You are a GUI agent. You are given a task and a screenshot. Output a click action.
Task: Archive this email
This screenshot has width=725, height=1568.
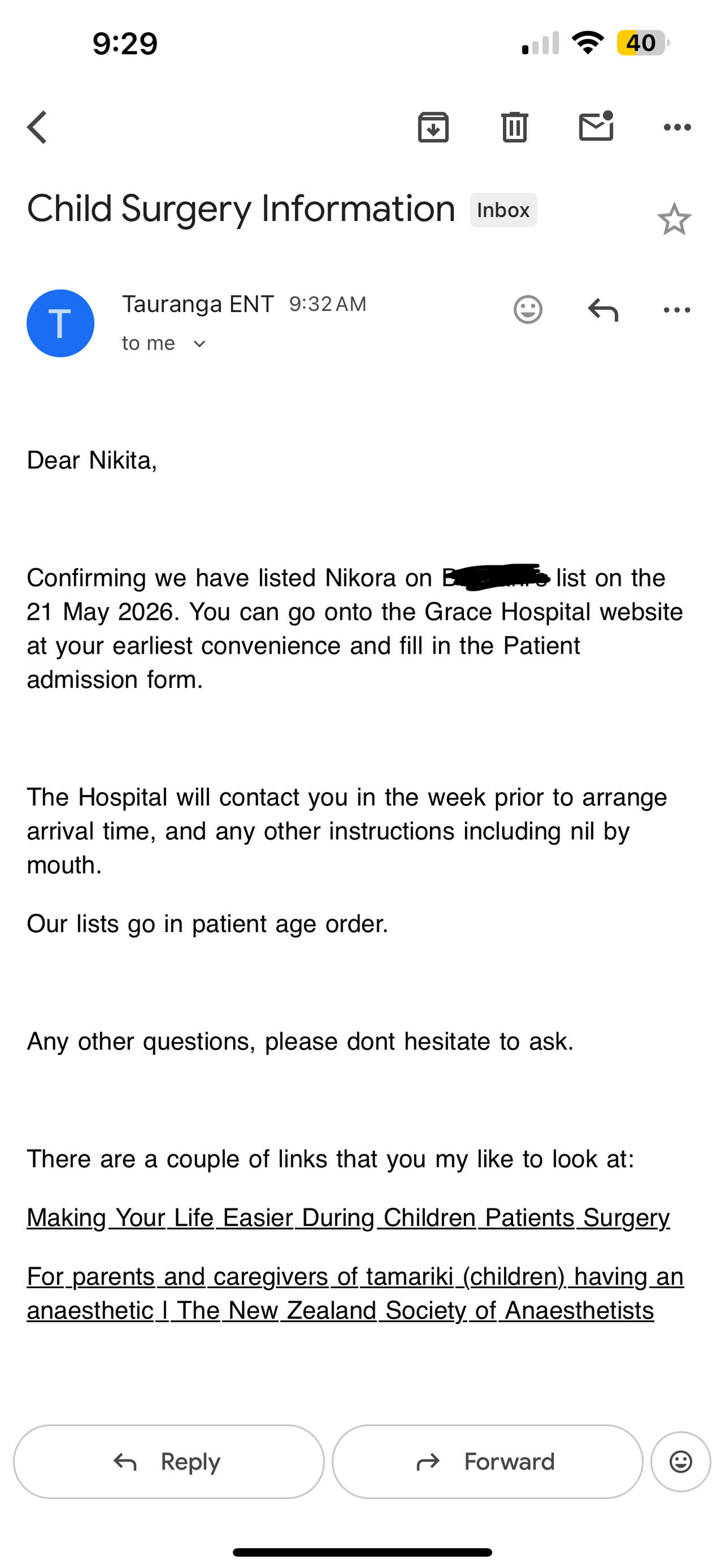[x=433, y=127]
